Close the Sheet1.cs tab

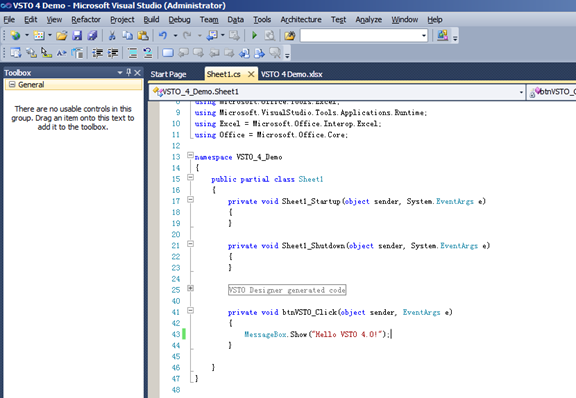(x=251, y=74)
